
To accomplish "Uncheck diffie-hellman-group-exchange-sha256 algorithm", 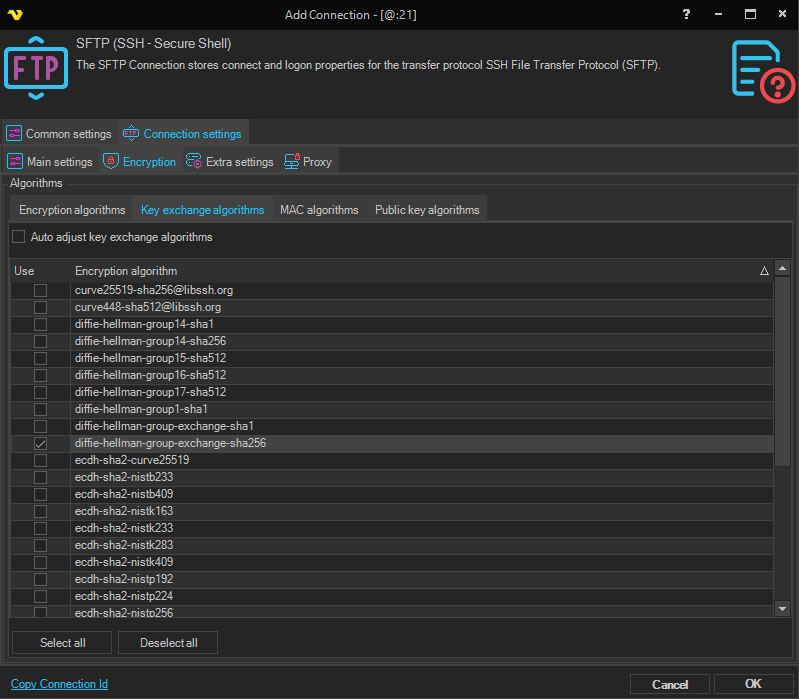I will pyautogui.click(x=40, y=443).
